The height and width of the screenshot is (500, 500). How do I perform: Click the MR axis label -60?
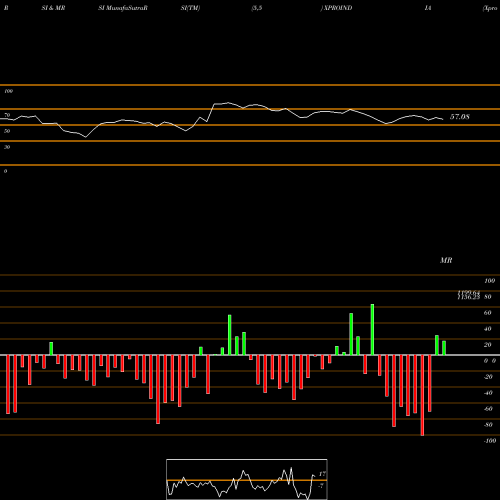[x=488, y=409]
